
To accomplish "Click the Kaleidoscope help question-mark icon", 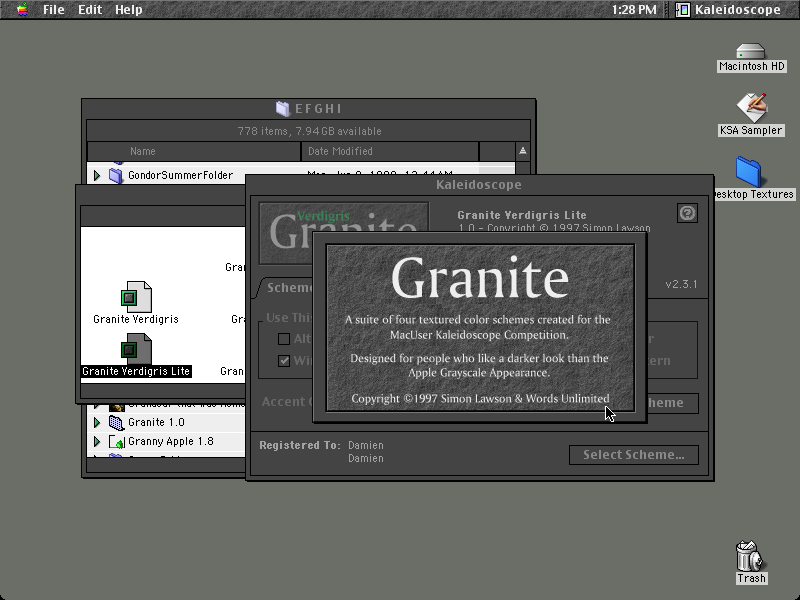I will click(687, 213).
